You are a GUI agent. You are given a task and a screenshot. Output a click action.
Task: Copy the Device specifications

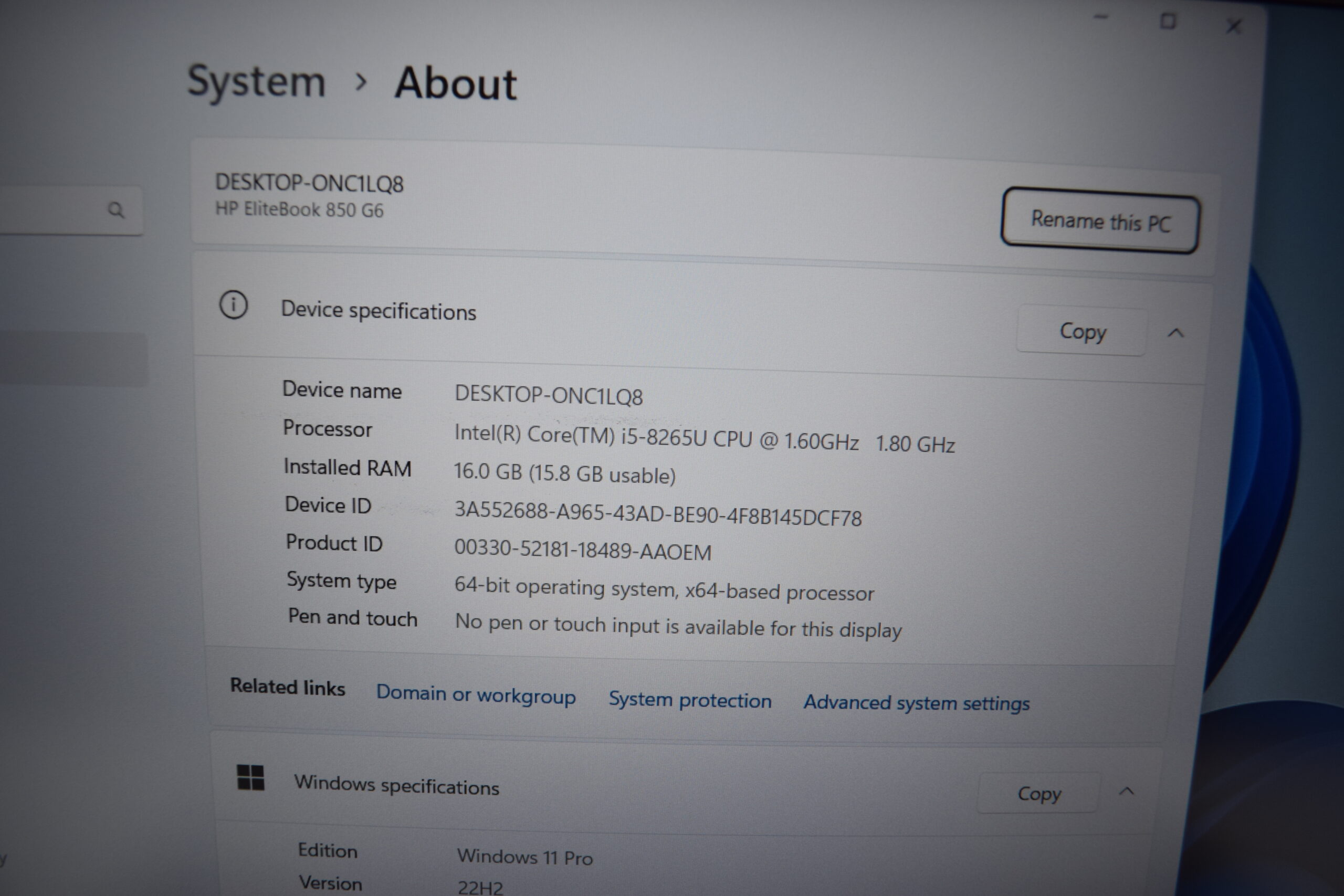pos(1081,331)
